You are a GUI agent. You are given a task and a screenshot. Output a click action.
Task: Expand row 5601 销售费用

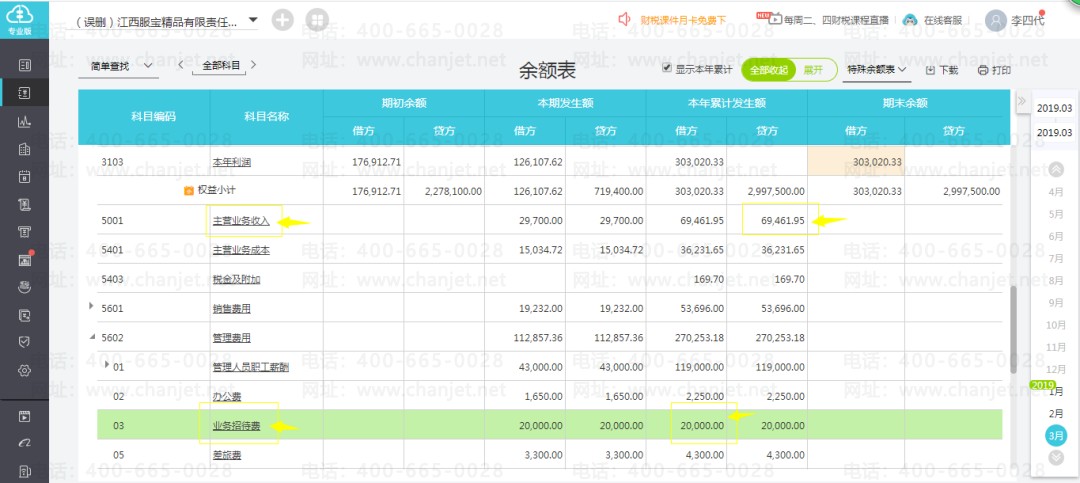coord(92,305)
